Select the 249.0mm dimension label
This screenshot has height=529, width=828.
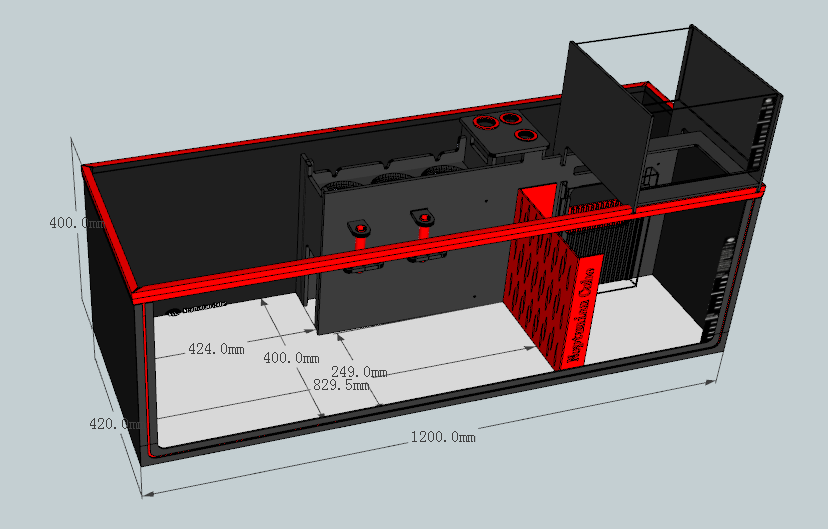tap(358, 372)
